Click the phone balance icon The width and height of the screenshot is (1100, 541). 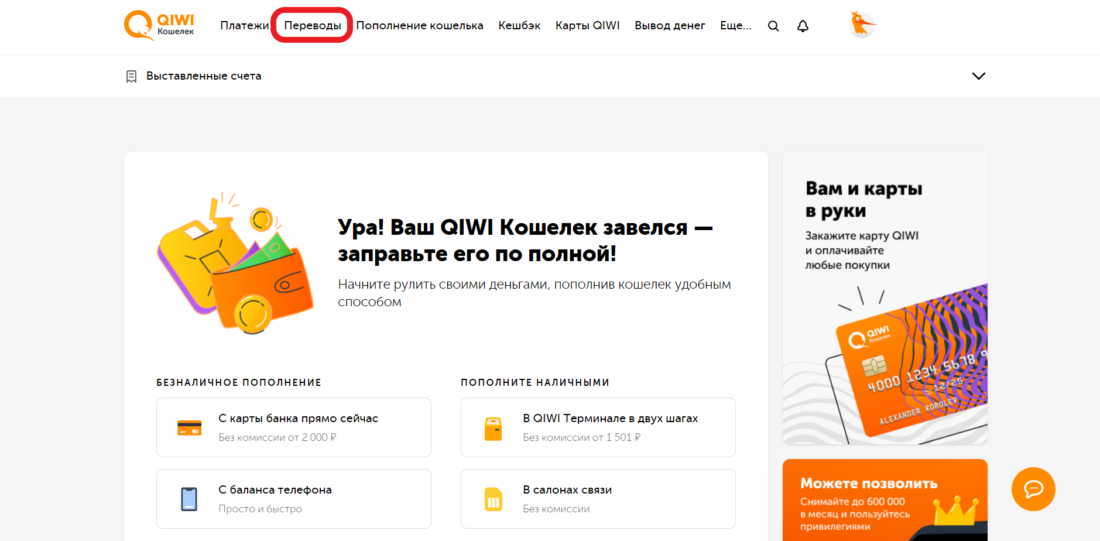pyautogui.click(x=189, y=499)
